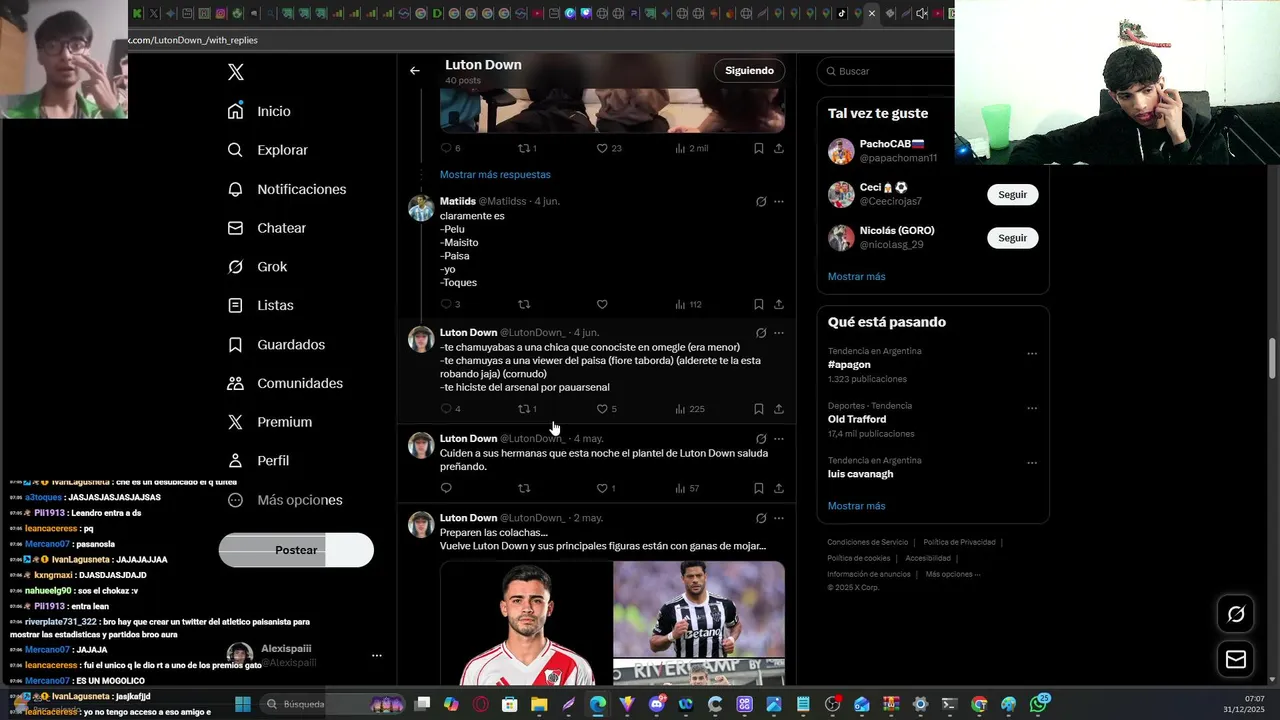Expand Más opciones in the sidebar
Screen dimensions: 1280x720
[285, 500]
